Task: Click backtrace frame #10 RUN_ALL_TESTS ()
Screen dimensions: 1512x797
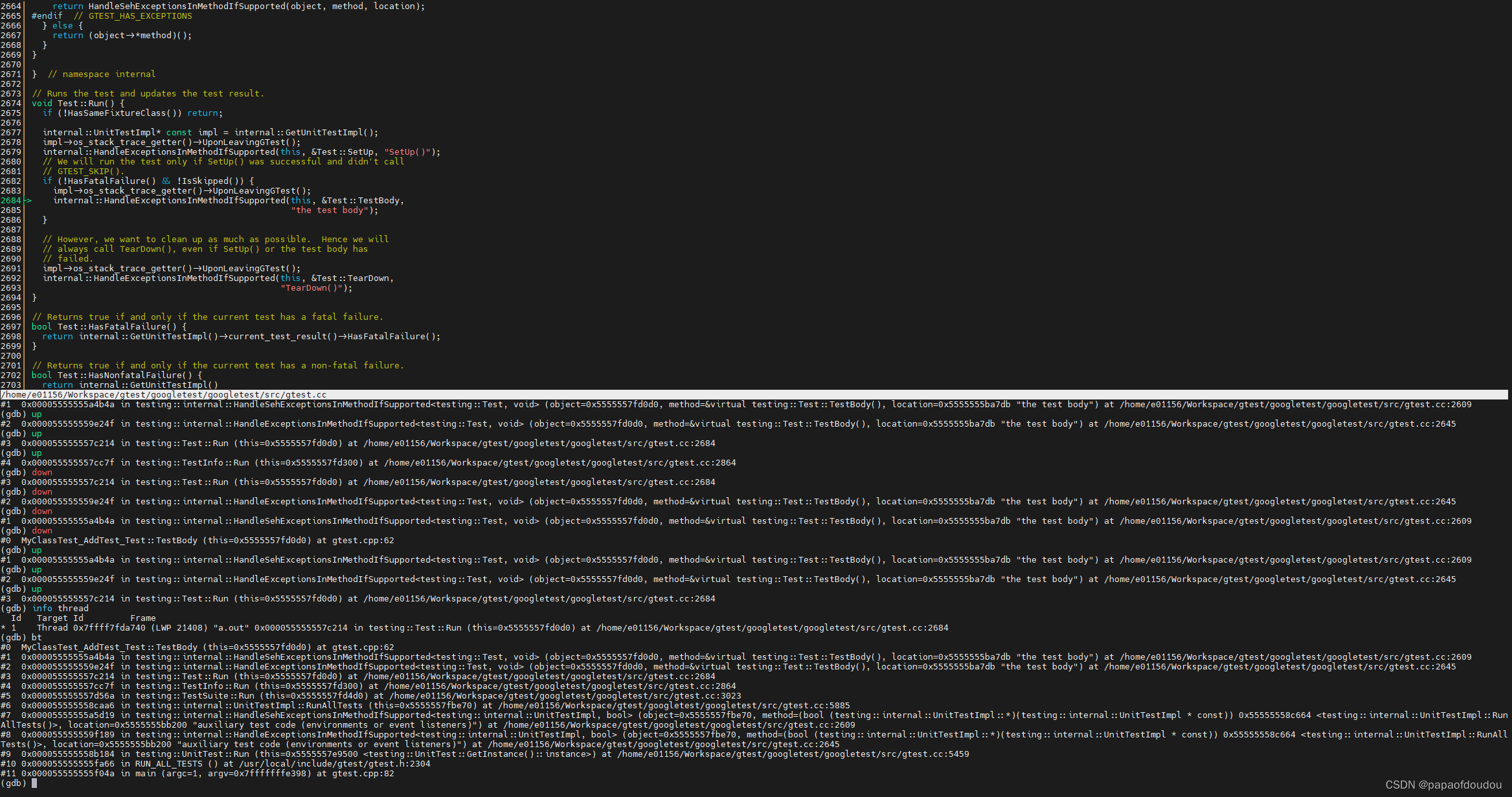Action: pyautogui.click(x=216, y=764)
